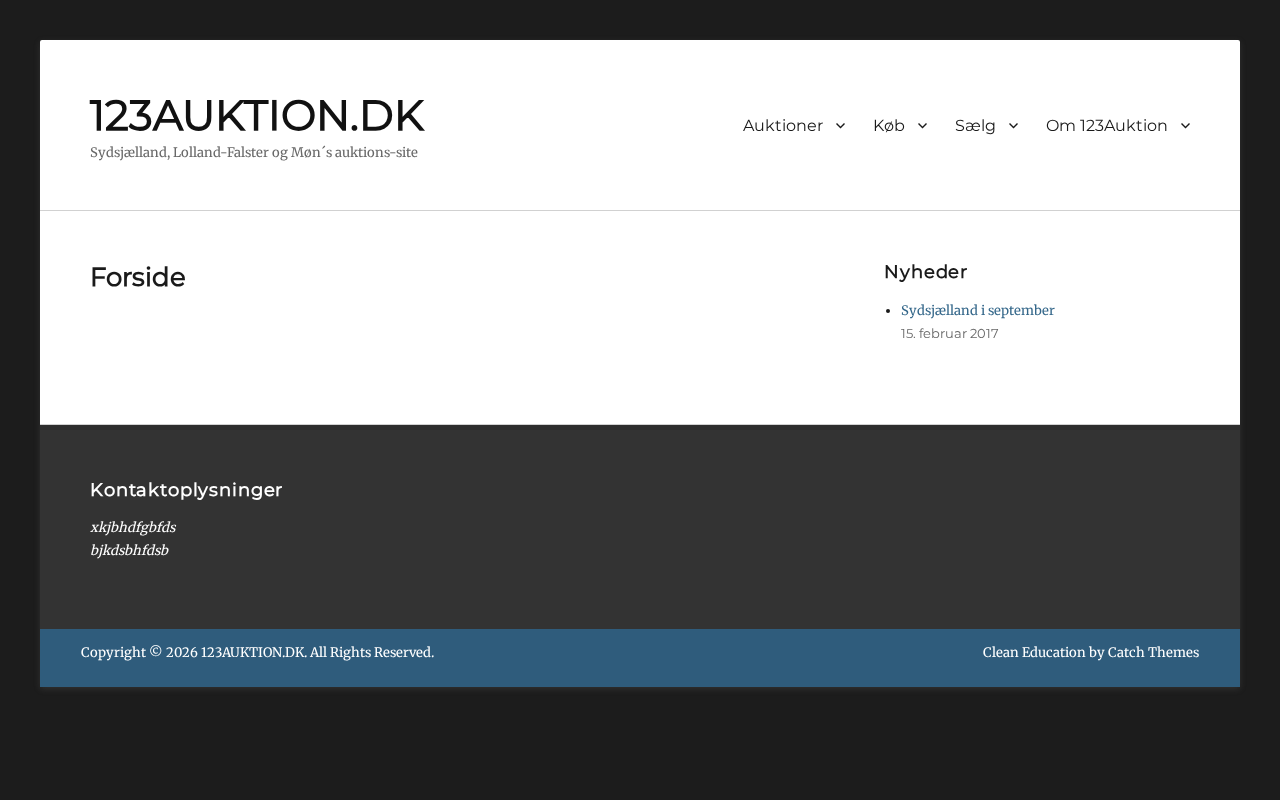Click the bjkdsbhfdsb contact text

[129, 551]
